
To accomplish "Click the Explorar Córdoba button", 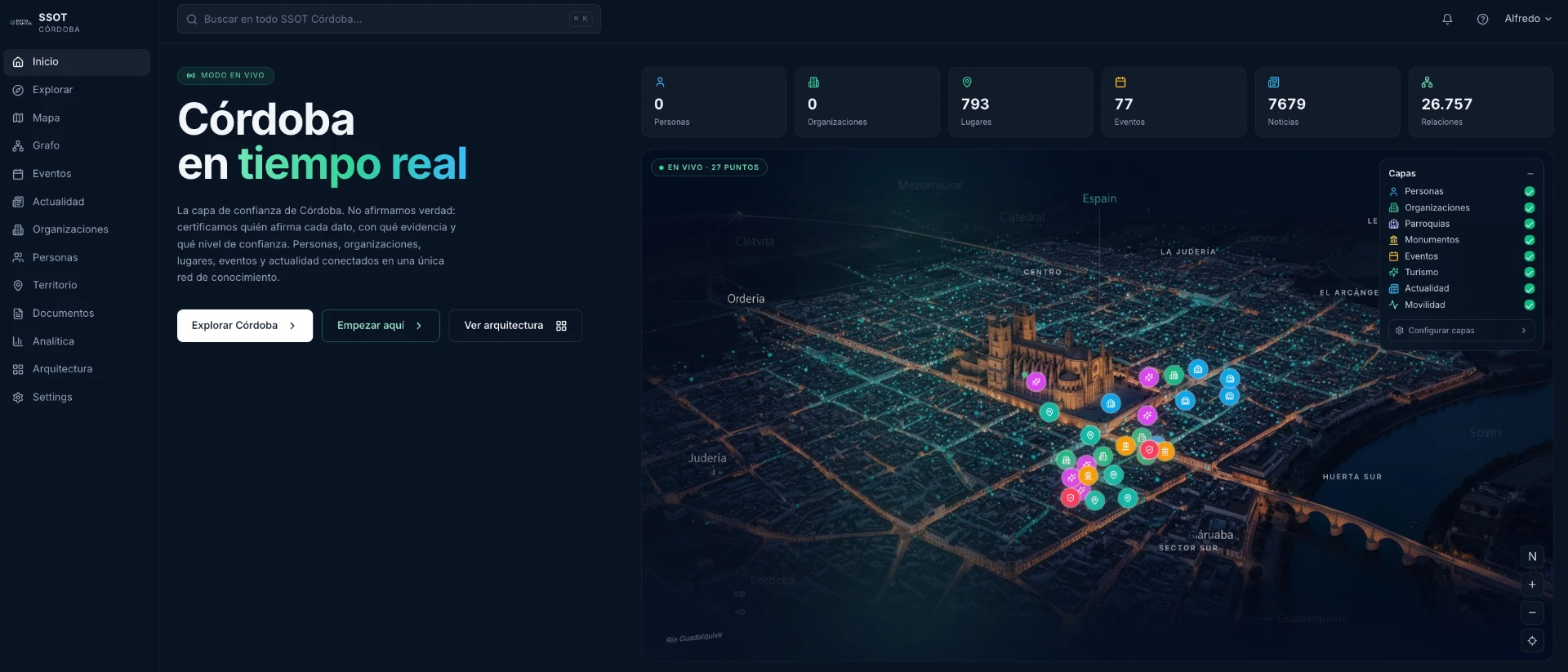I will pos(245,326).
